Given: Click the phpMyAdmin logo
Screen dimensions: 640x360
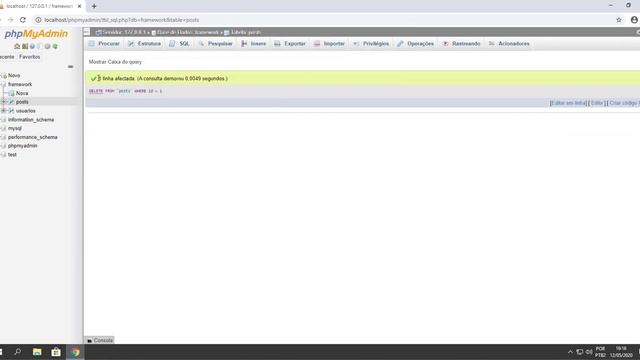Looking at the screenshot, I should pos(36,34).
